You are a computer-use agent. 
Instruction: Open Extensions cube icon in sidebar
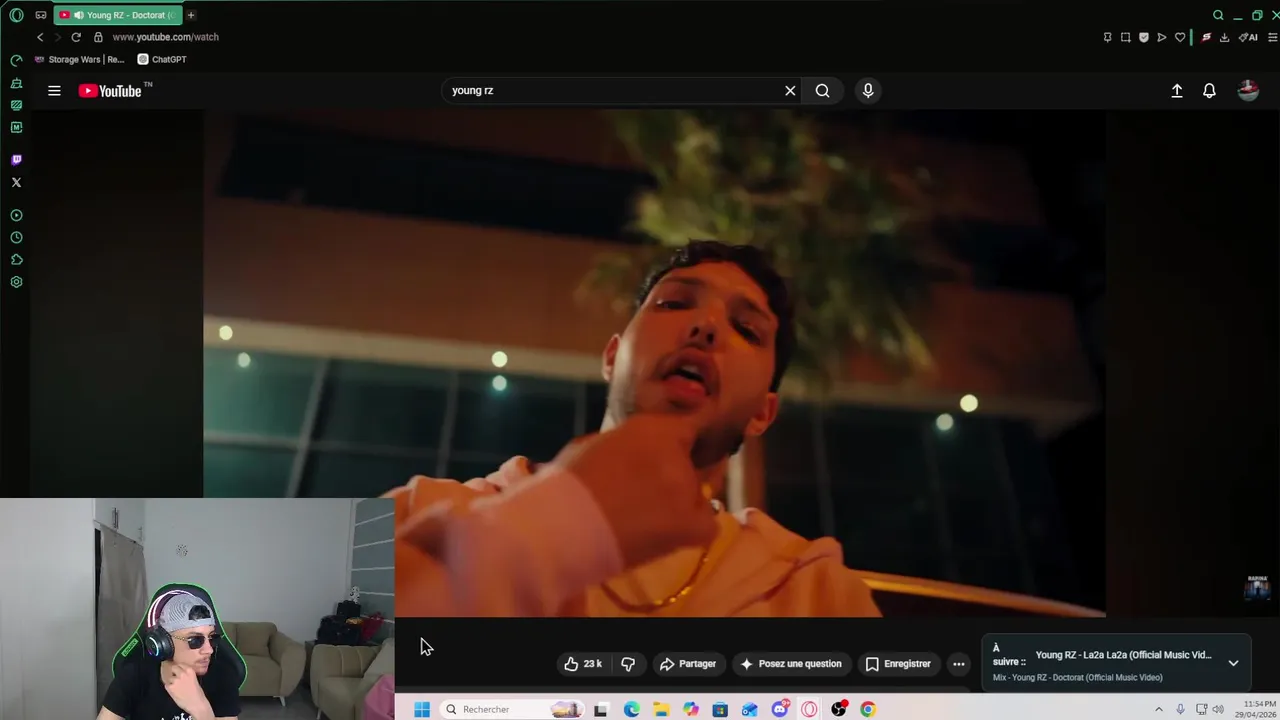[x=16, y=260]
